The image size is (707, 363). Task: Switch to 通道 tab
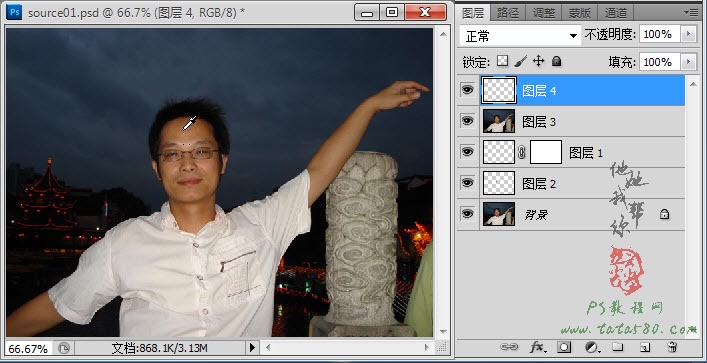(615, 13)
